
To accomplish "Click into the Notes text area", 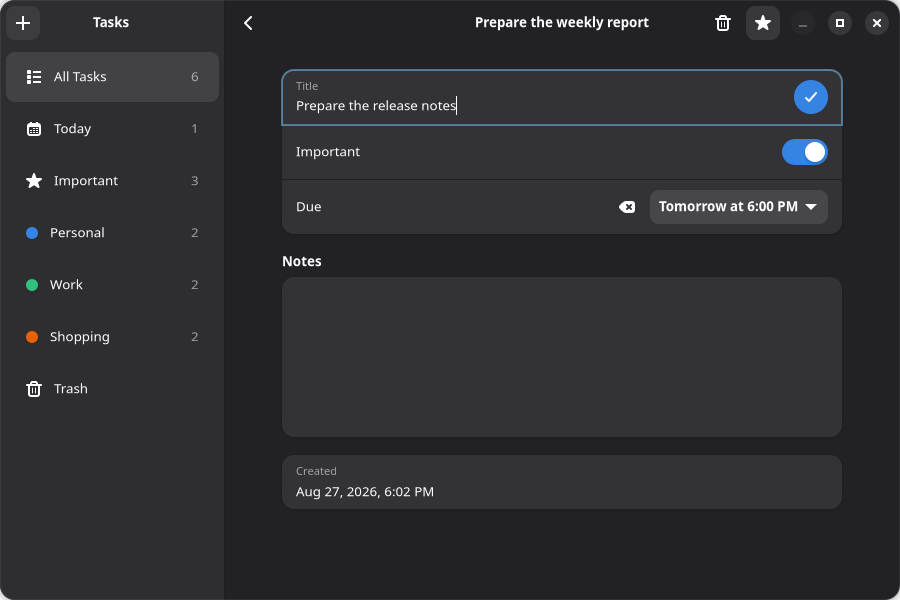I will [562, 357].
